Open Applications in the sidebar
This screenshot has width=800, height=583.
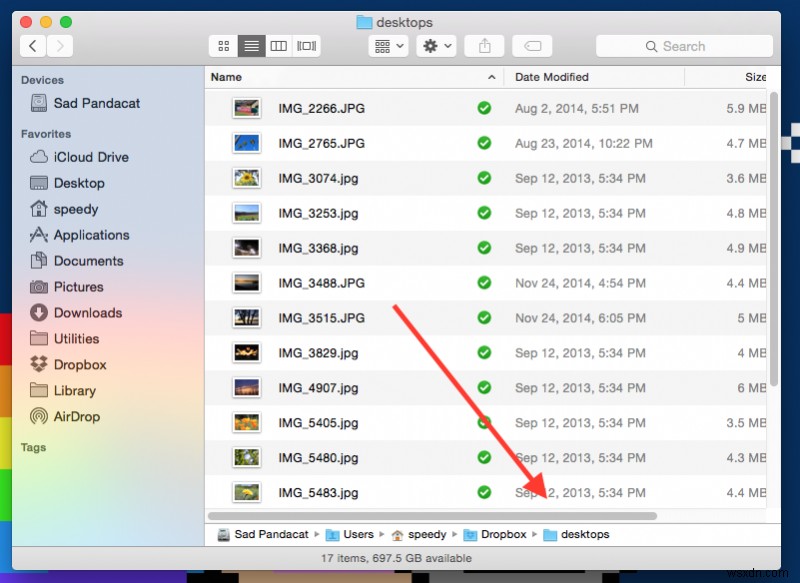[80, 235]
